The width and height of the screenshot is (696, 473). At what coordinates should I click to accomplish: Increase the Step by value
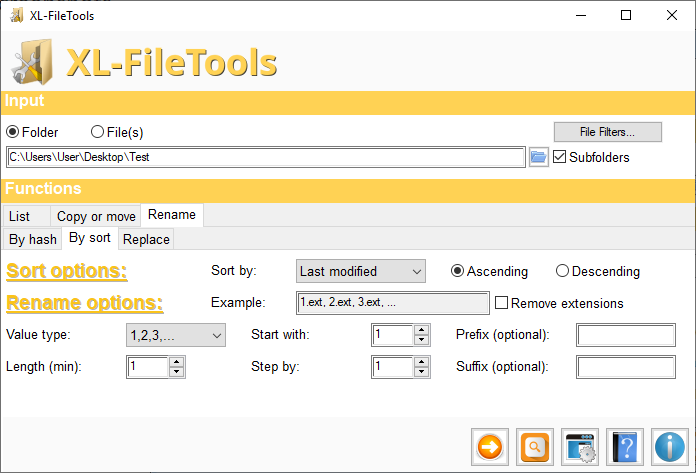point(422,362)
